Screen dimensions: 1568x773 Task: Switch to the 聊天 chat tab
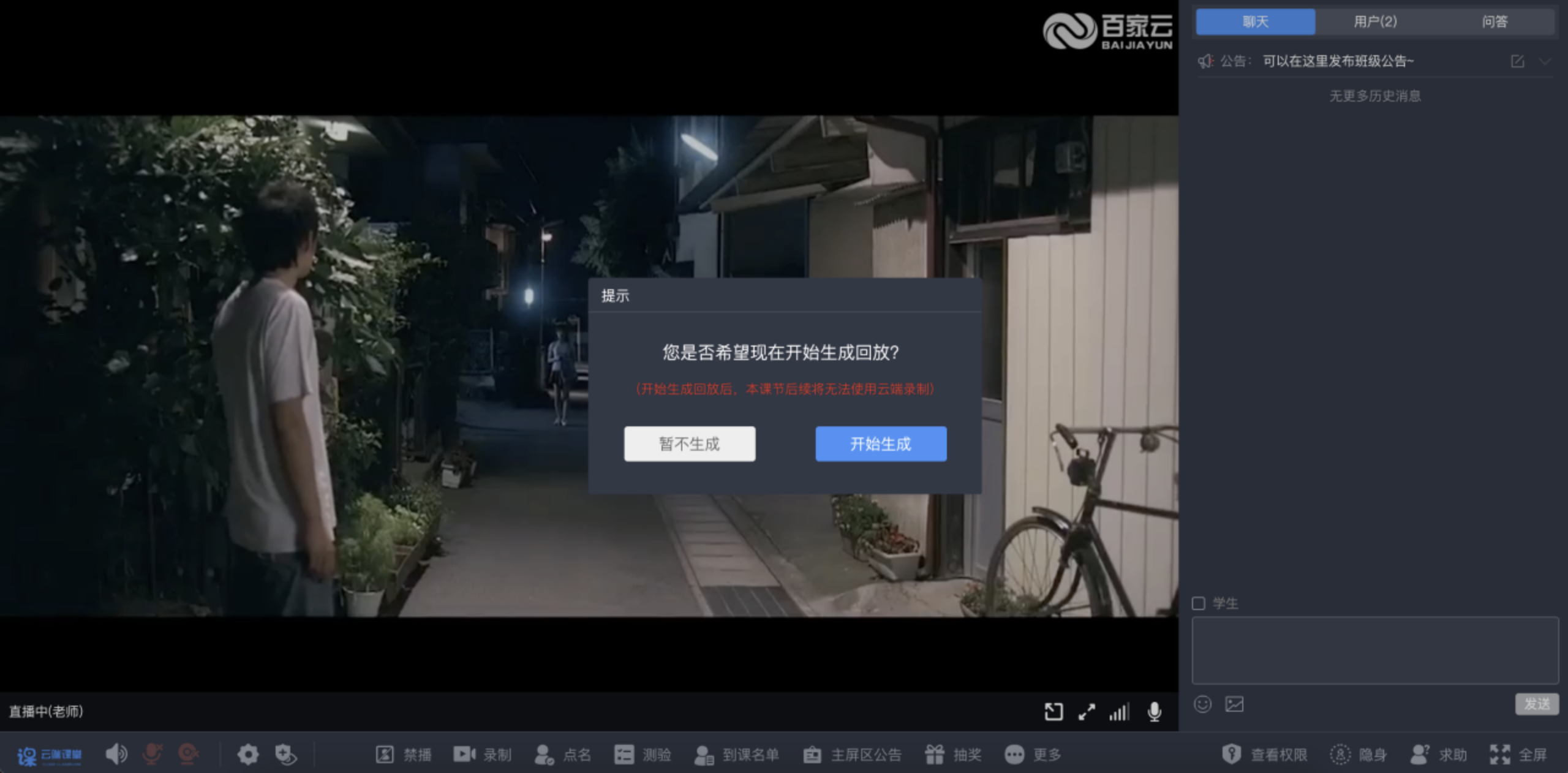point(1256,22)
